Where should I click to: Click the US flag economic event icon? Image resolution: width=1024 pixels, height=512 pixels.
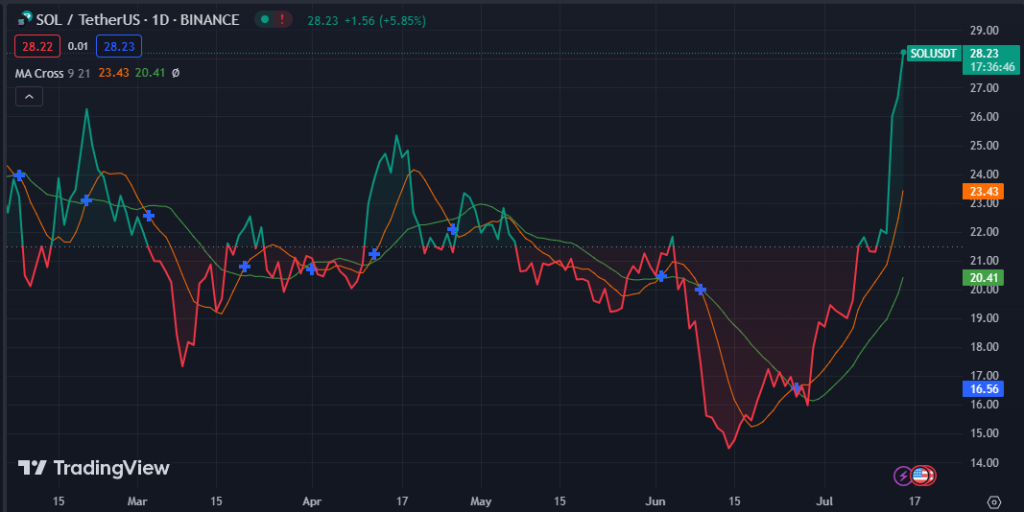pos(922,476)
